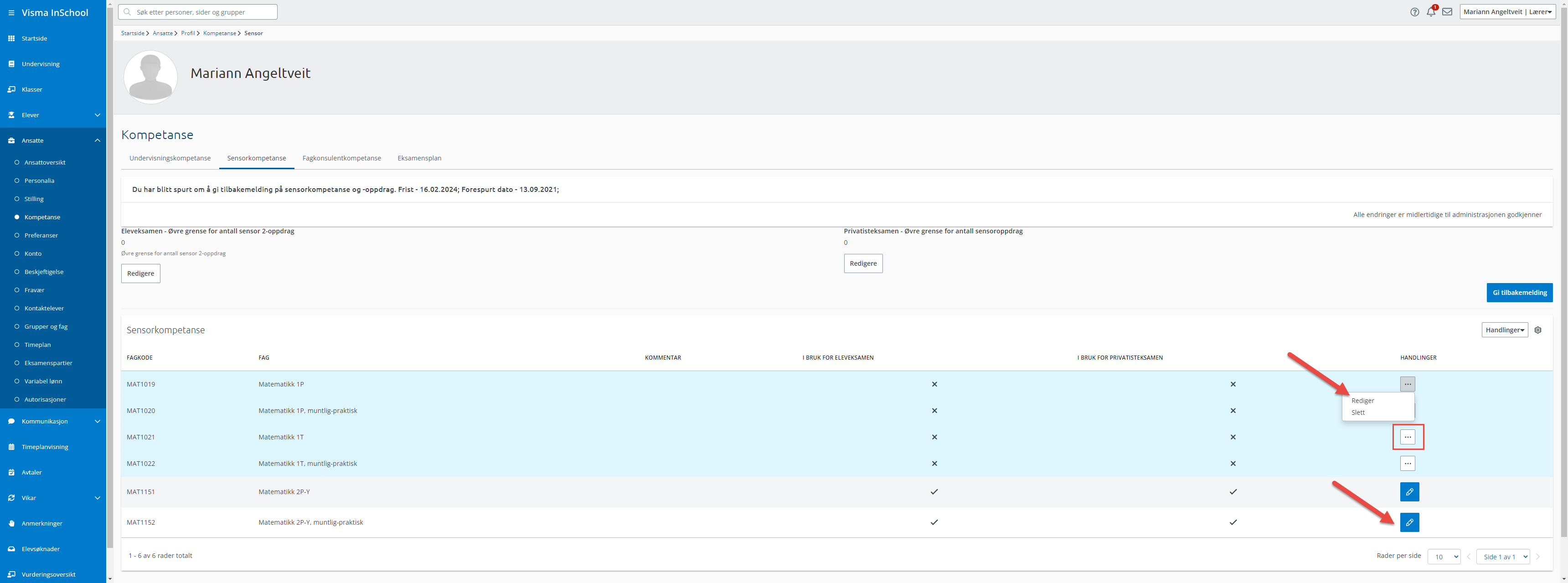Screen dimensions: 1568x583
Task: Open table settings gear next to Handlinger
Action: (1537, 330)
